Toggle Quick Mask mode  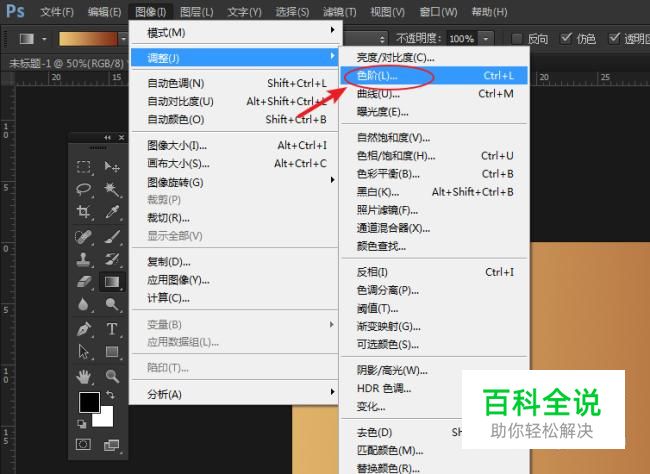(x=84, y=445)
